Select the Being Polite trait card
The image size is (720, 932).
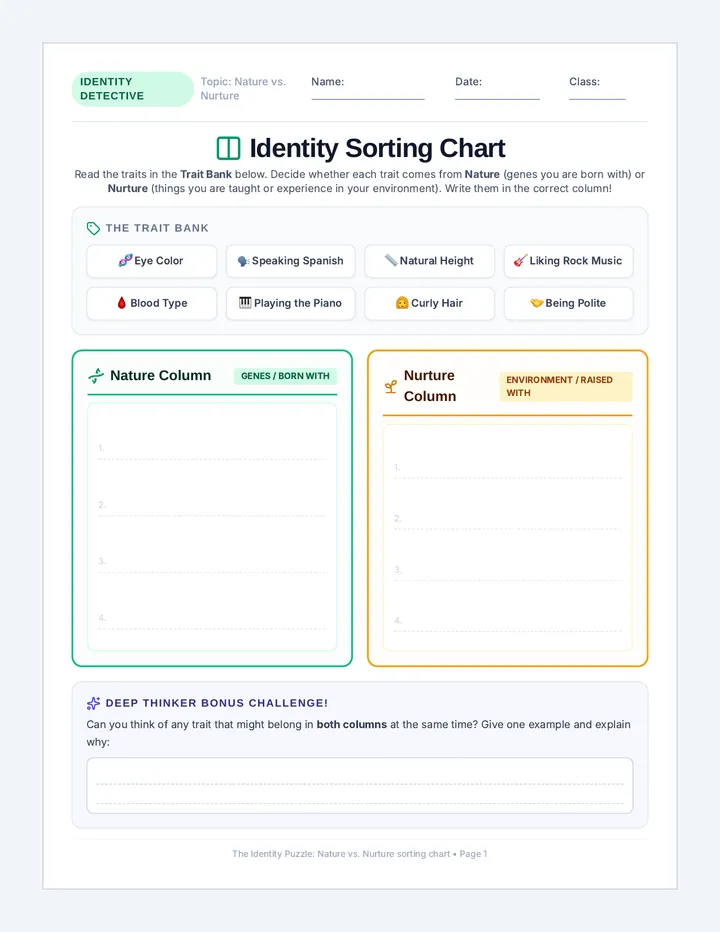coord(568,303)
